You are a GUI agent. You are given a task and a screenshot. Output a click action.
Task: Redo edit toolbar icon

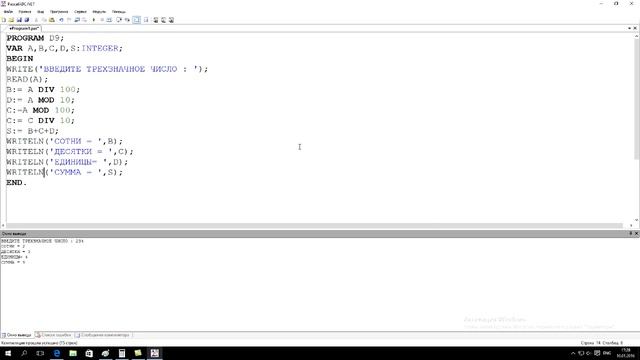pyautogui.click(x=69, y=20)
